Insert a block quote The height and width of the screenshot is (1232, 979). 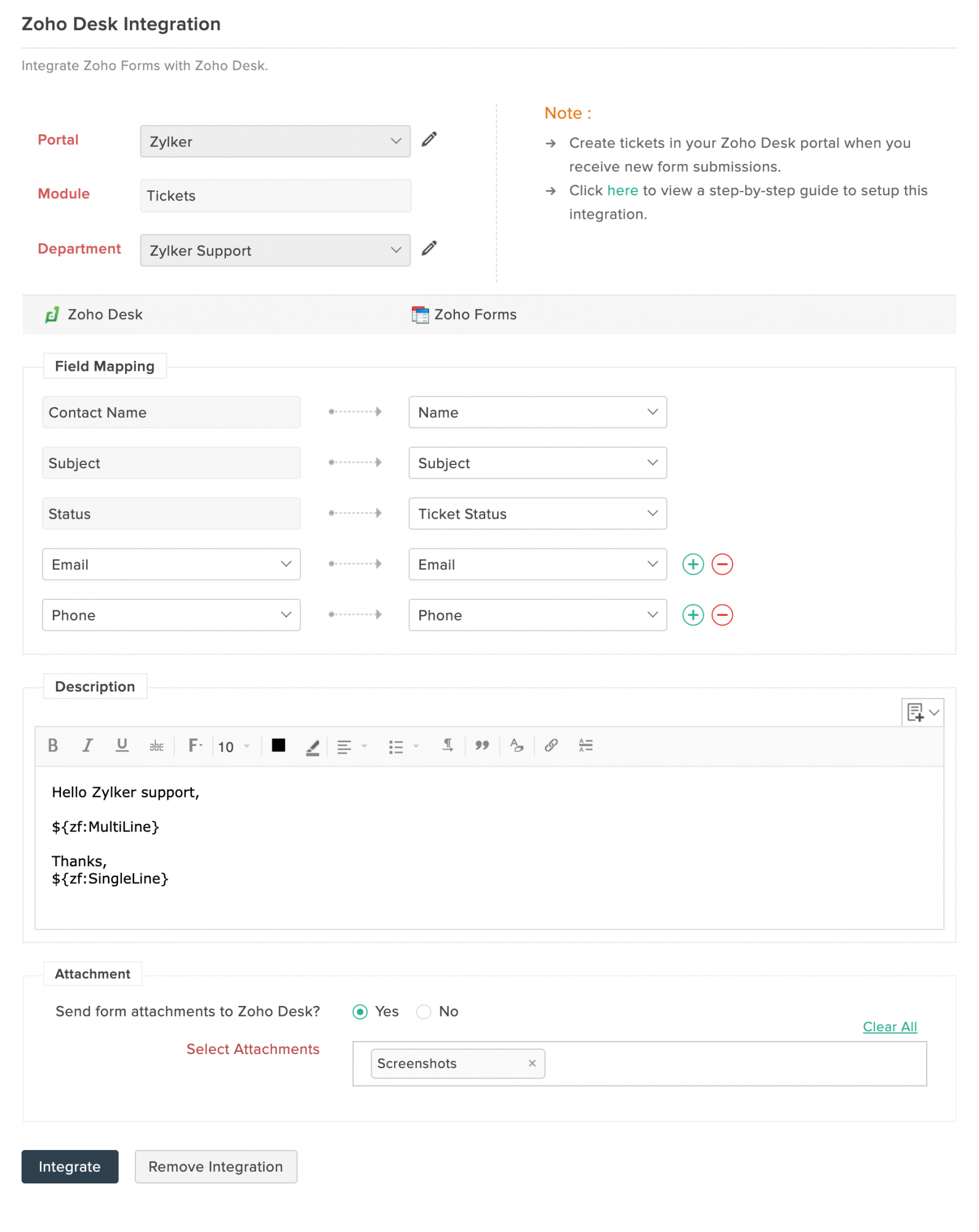tap(482, 746)
